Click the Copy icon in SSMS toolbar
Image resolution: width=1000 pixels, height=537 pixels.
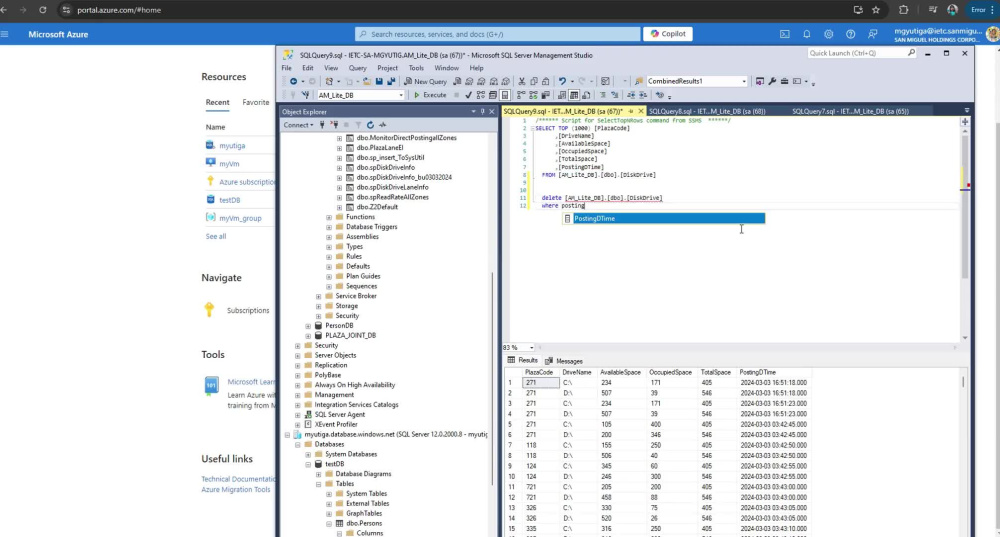point(534,82)
